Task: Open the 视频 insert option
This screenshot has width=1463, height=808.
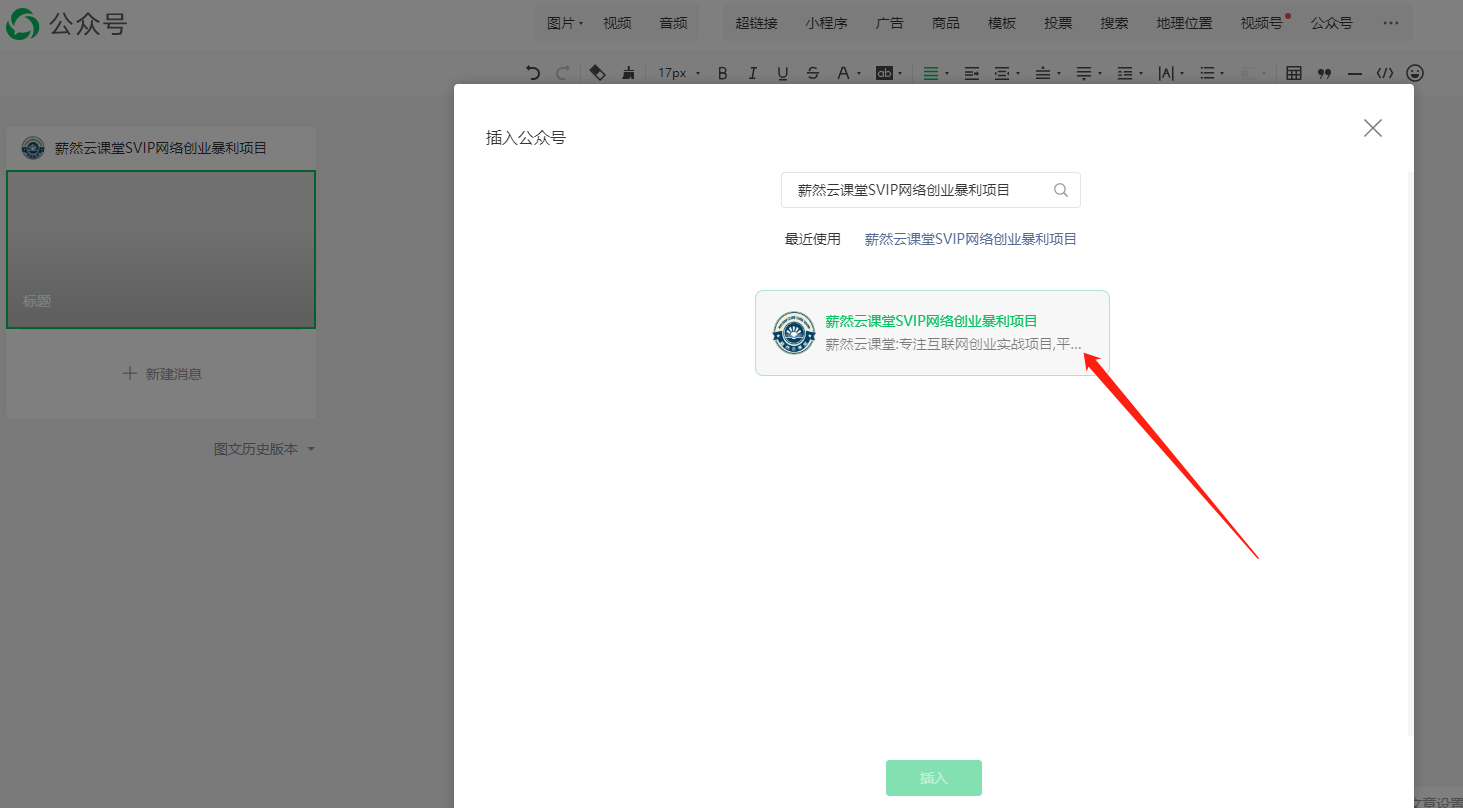Action: [x=617, y=23]
